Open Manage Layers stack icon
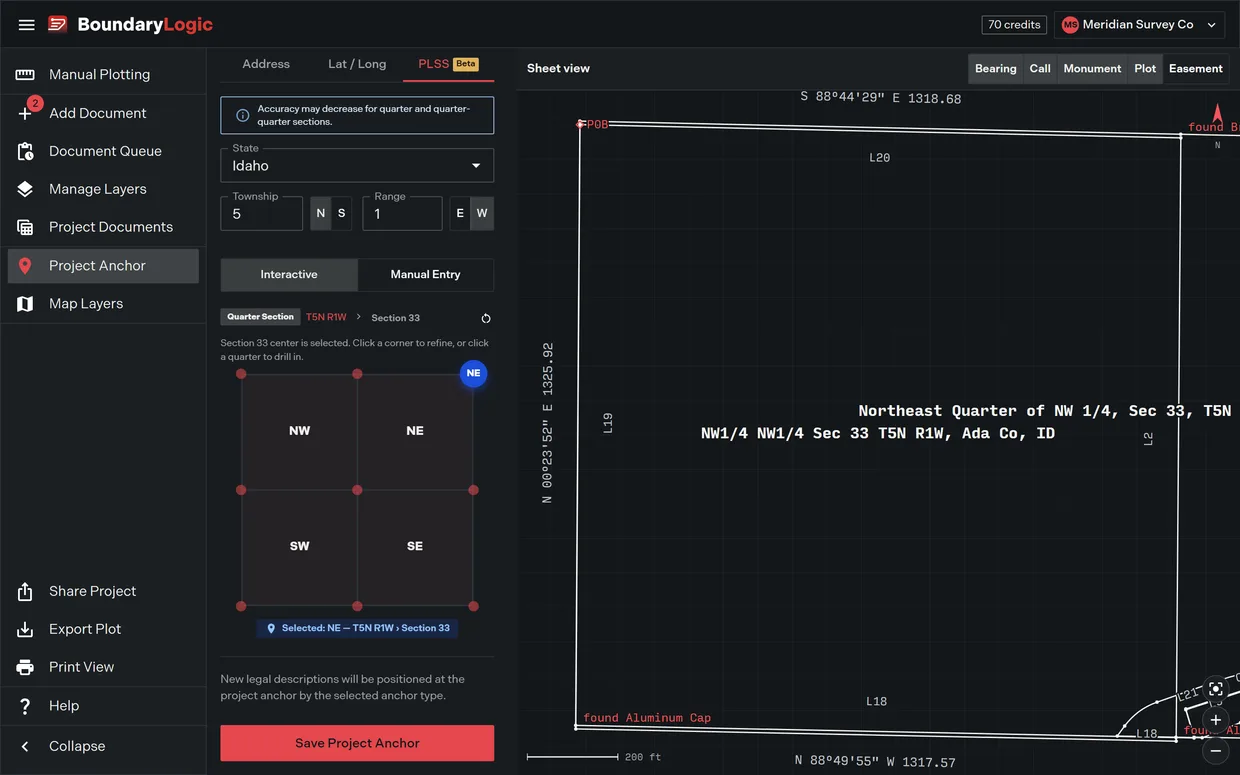1240x775 pixels. tap(25, 189)
